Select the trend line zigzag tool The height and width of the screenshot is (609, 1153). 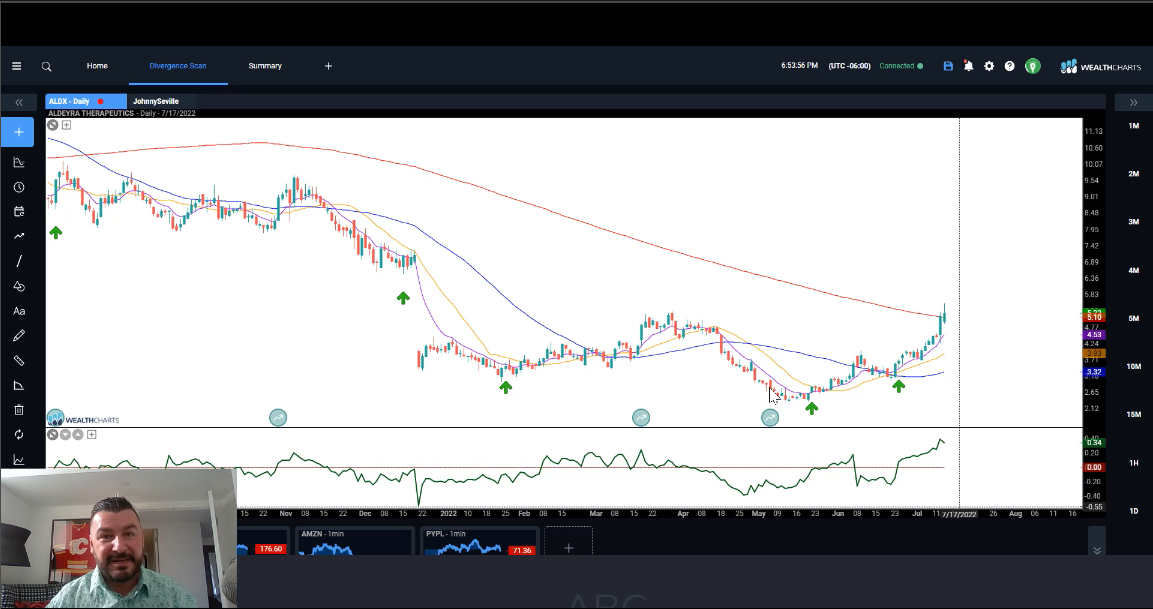click(18, 236)
